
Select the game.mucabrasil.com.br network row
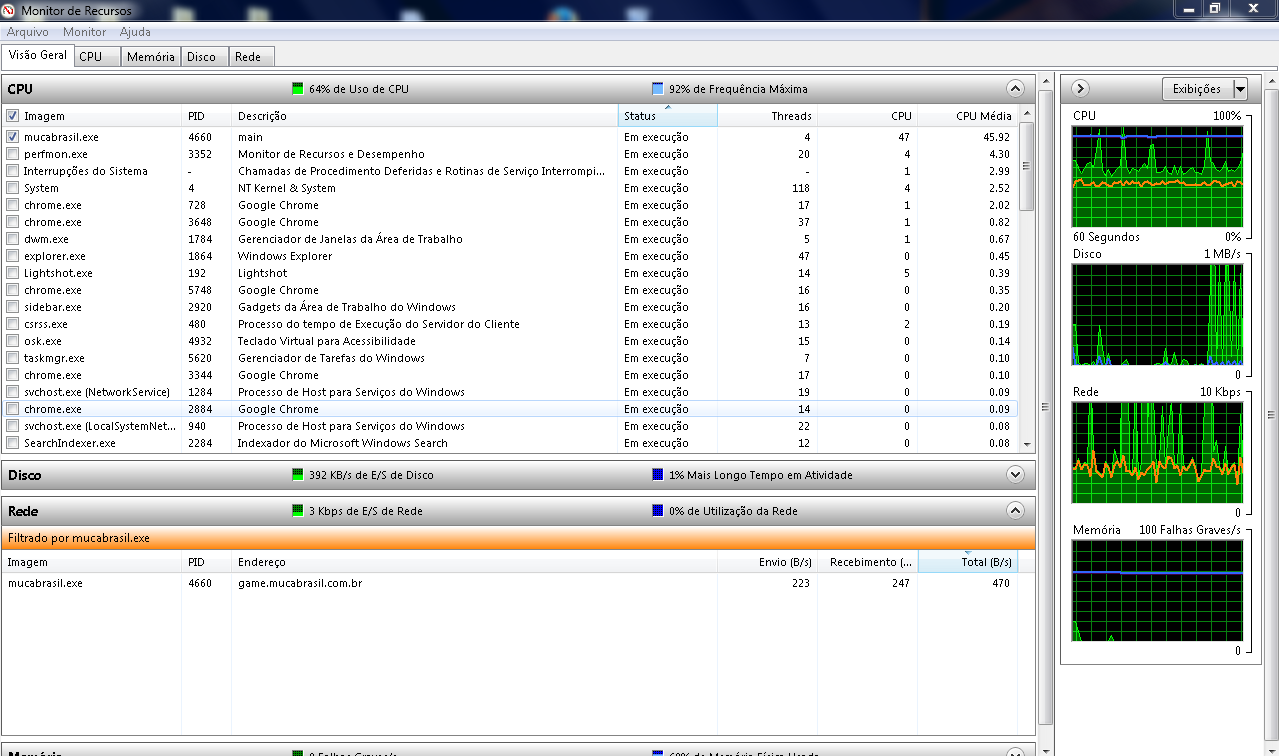tap(300, 583)
